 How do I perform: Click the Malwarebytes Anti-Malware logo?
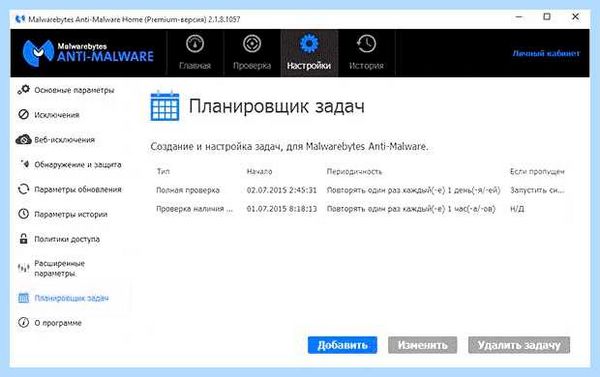click(88, 53)
